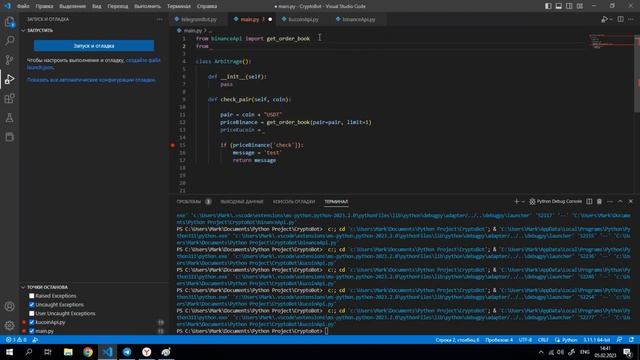Toggle the secondary sidebar layout icon
Screen dimensions: 640x360
tap(569, 6)
